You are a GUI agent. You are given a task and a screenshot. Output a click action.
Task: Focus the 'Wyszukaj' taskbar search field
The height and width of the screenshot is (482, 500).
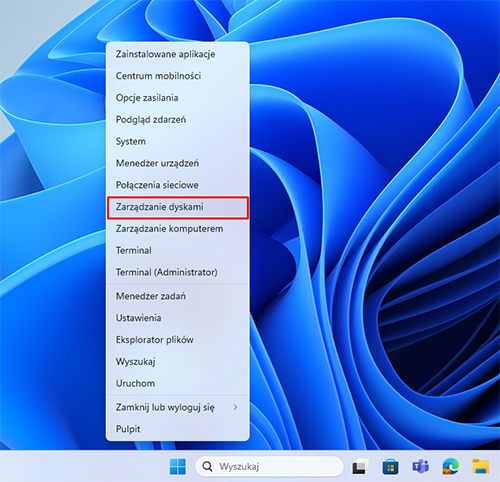[269, 466]
